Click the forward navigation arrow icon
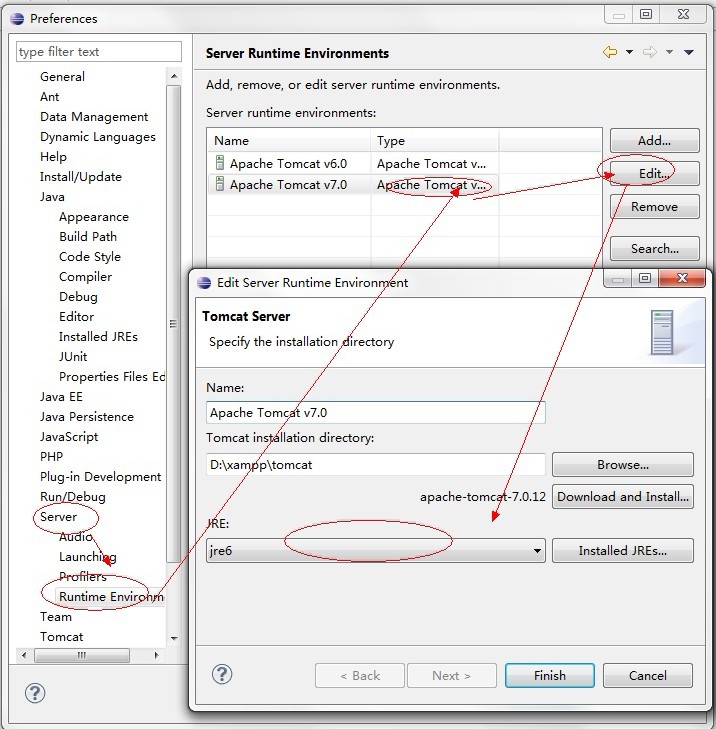The height and width of the screenshot is (729, 716). coord(650,52)
